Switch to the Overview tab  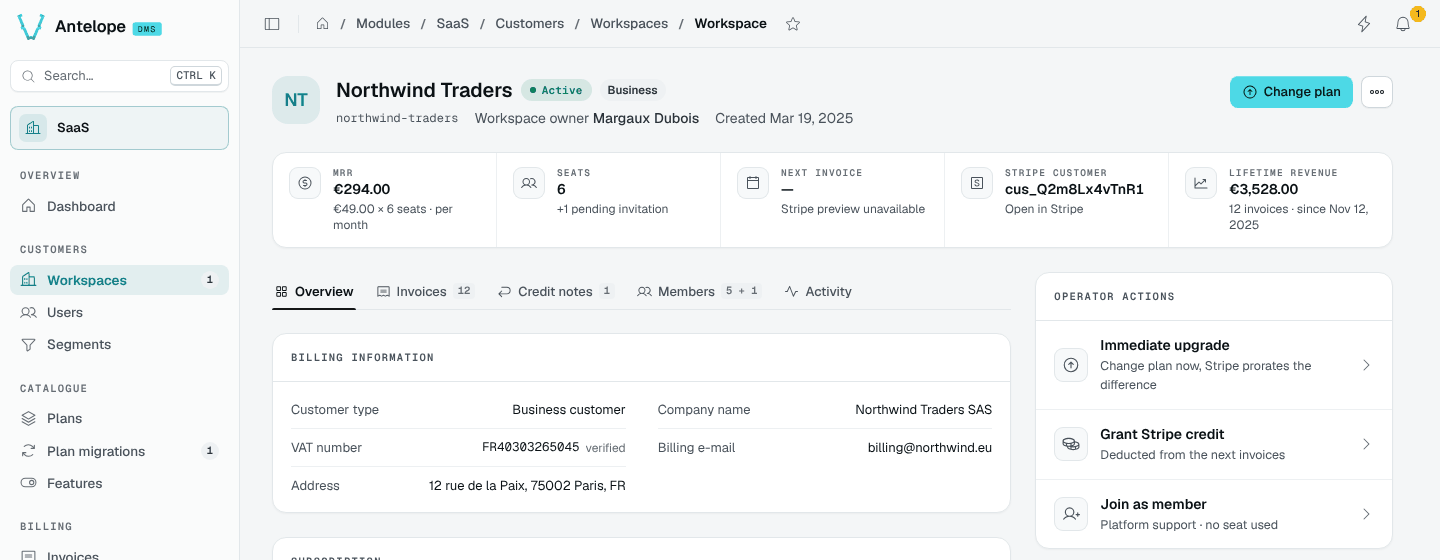tap(314, 292)
